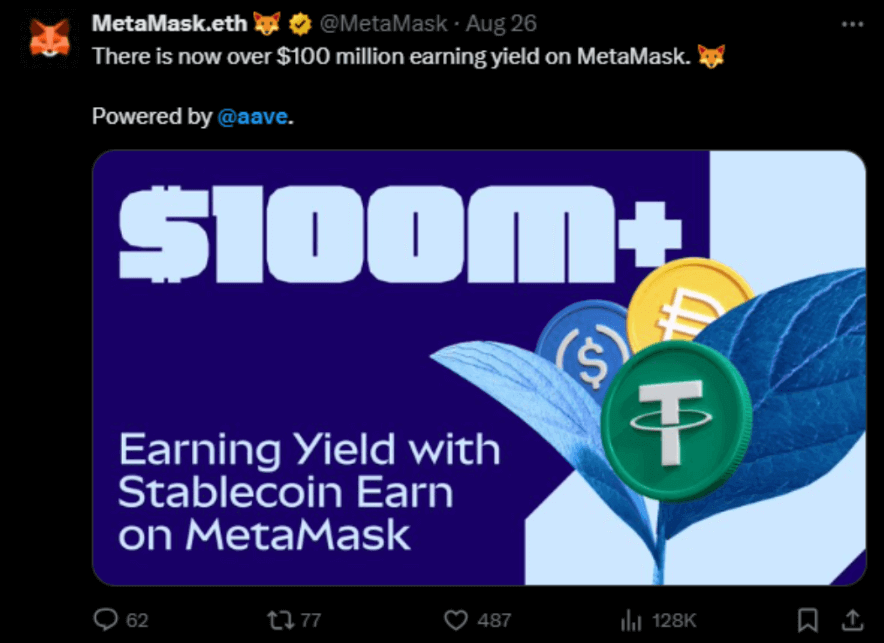This screenshot has width=884, height=643.
Task: Click the "Stablecoin Earn" caption in the image
Action: (286, 492)
